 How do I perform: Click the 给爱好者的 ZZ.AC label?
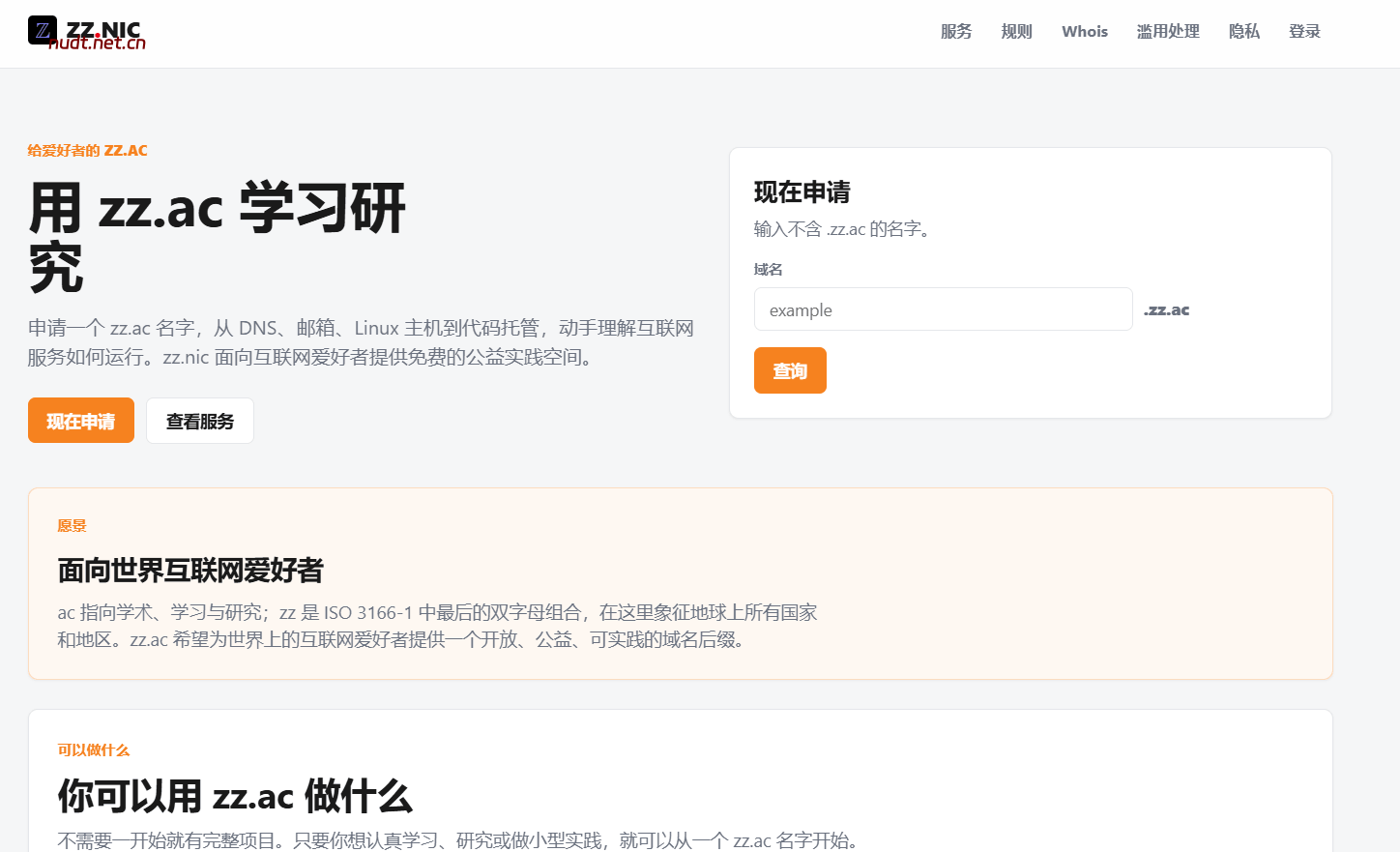88,150
